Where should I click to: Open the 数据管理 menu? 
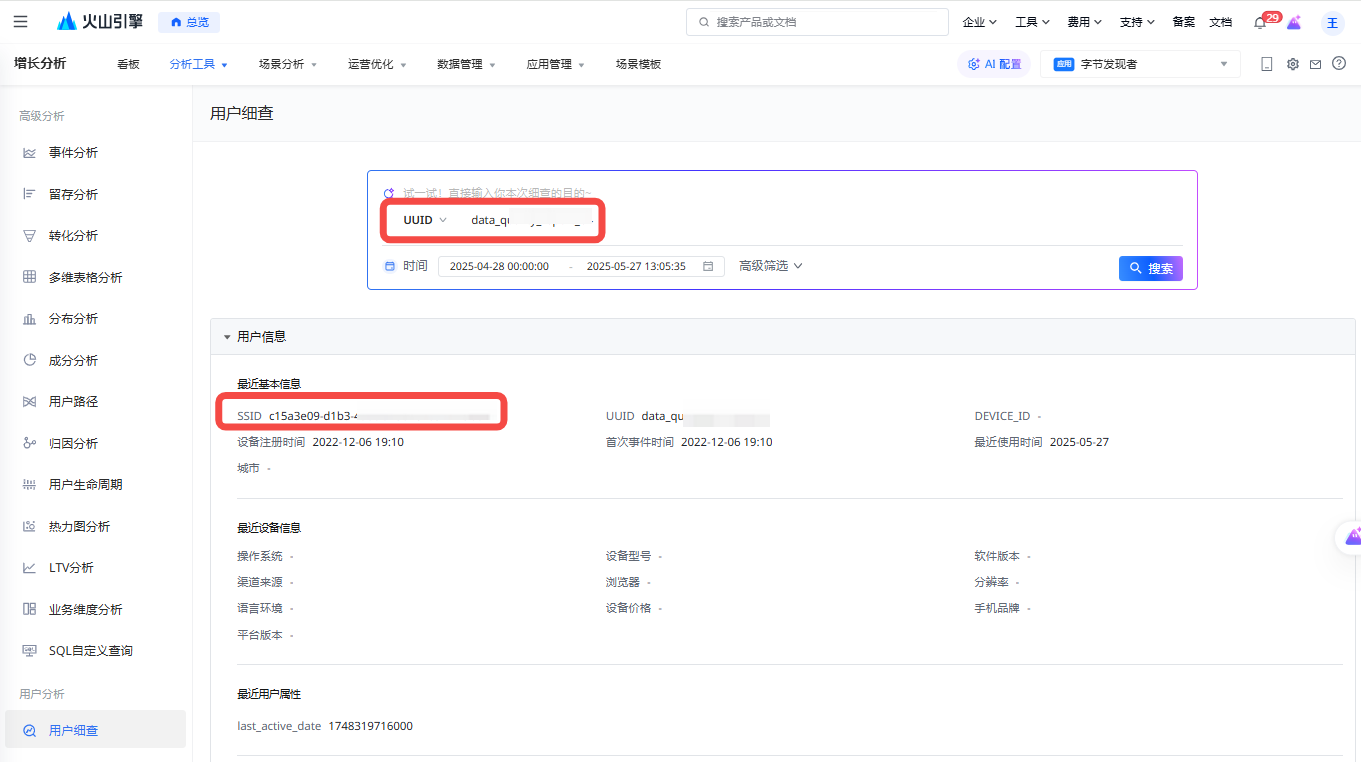point(466,64)
